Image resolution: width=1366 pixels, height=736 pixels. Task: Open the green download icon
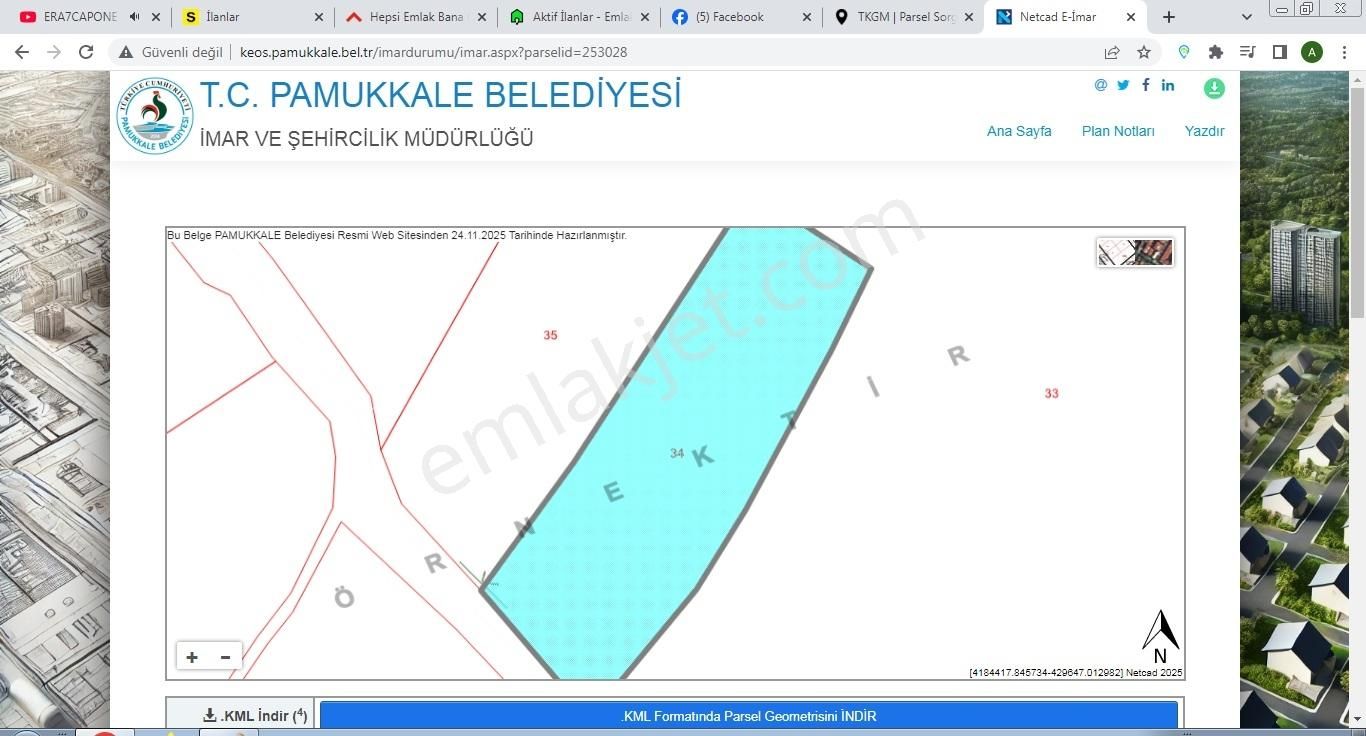coord(1213,88)
